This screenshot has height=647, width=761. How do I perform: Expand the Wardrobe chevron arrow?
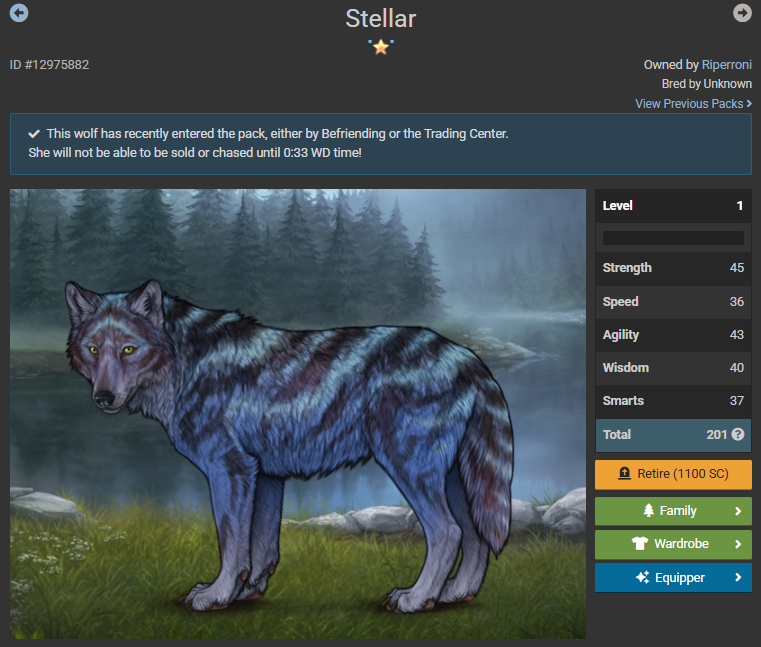point(738,544)
